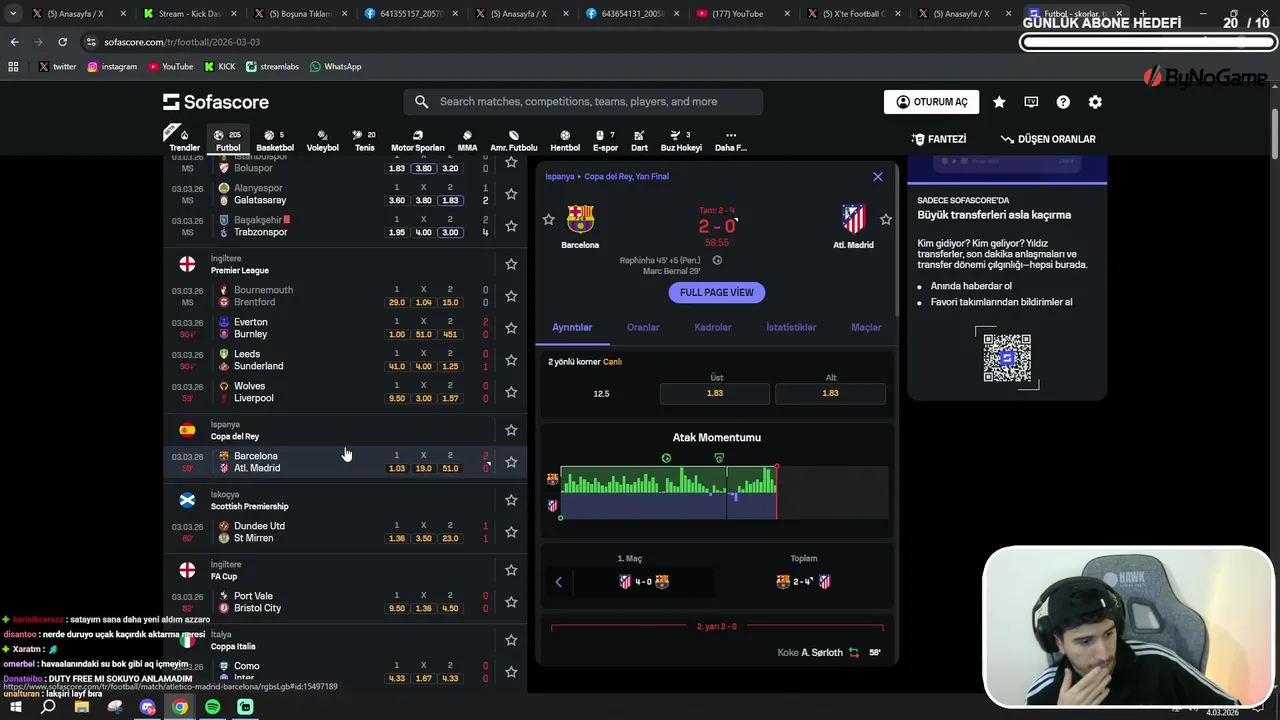Open the FANTEZİ link
Image resolution: width=1280 pixels, height=720 pixels.
click(939, 139)
